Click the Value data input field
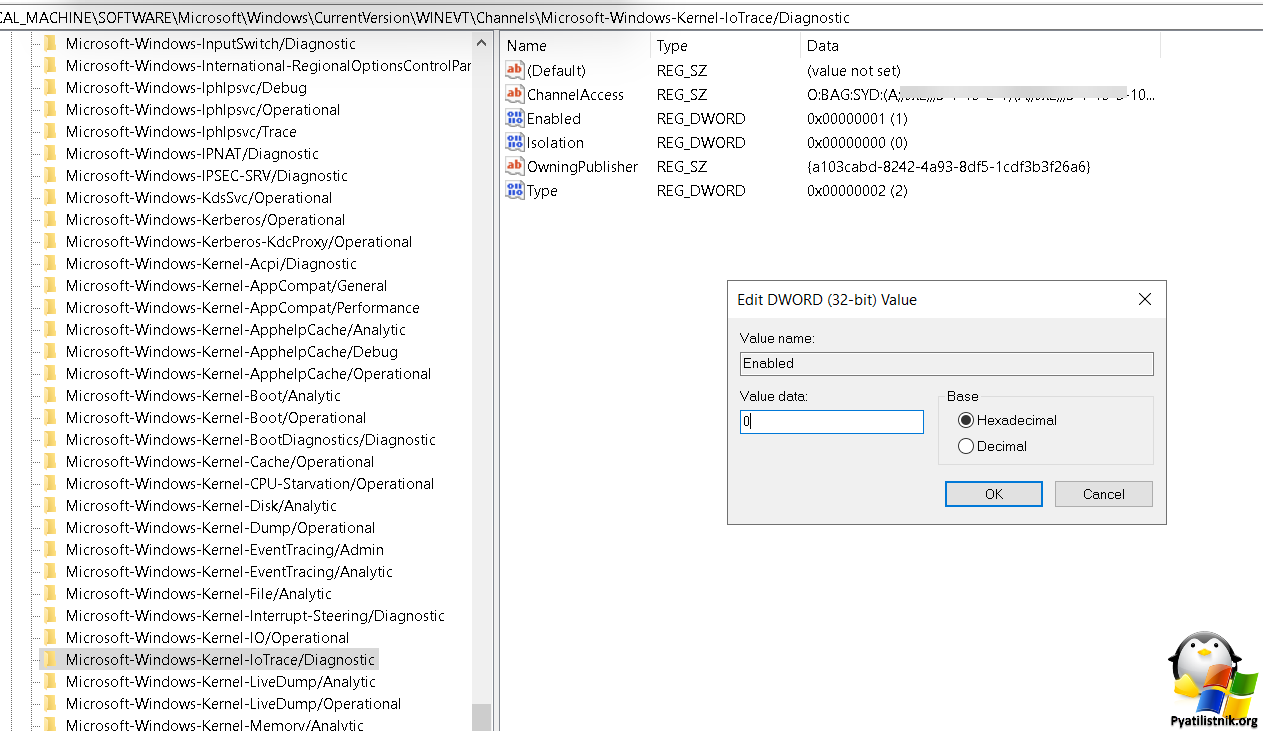The height and width of the screenshot is (731, 1263). pos(832,422)
